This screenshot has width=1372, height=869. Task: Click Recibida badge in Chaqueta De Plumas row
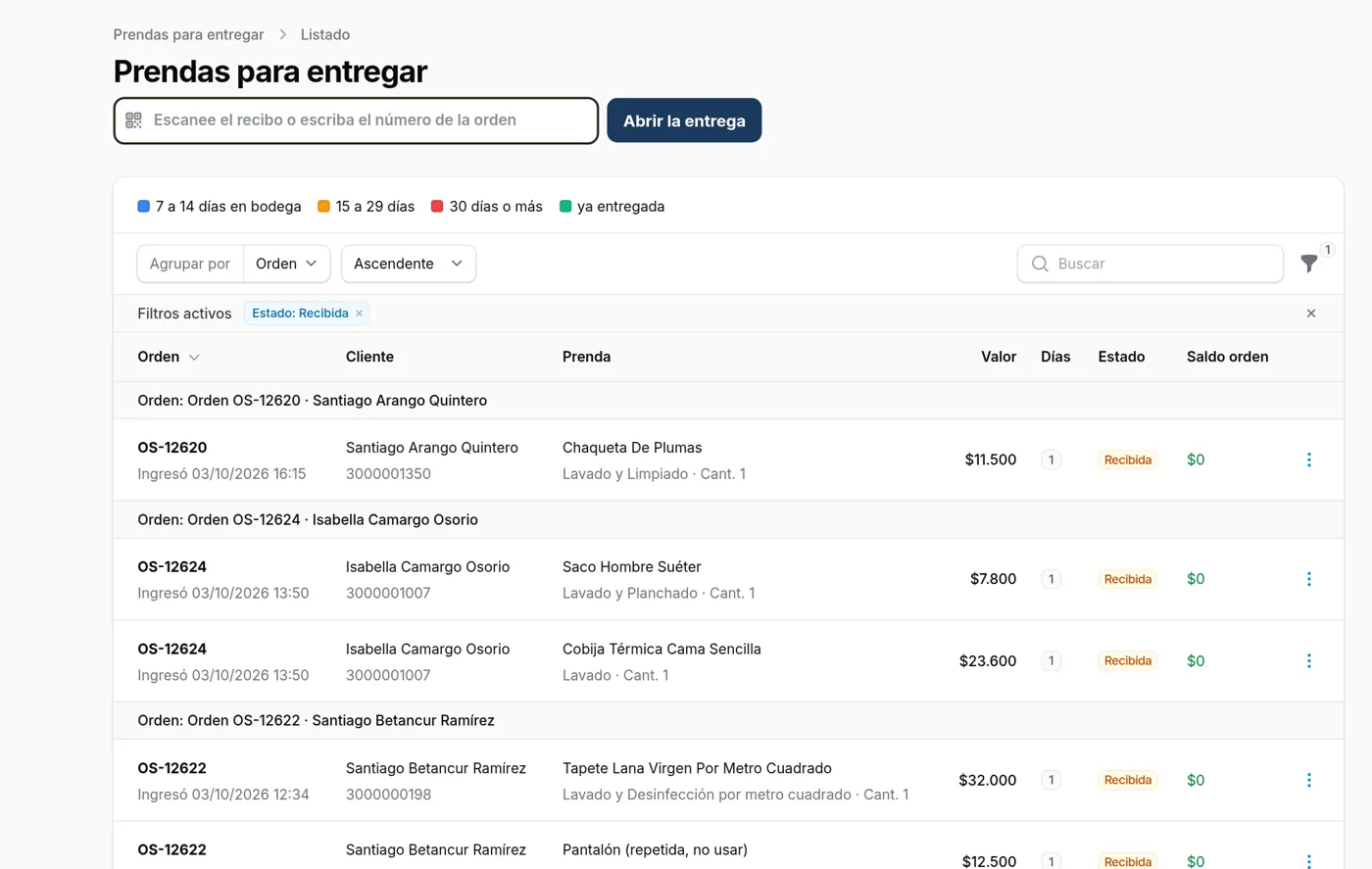click(x=1128, y=459)
